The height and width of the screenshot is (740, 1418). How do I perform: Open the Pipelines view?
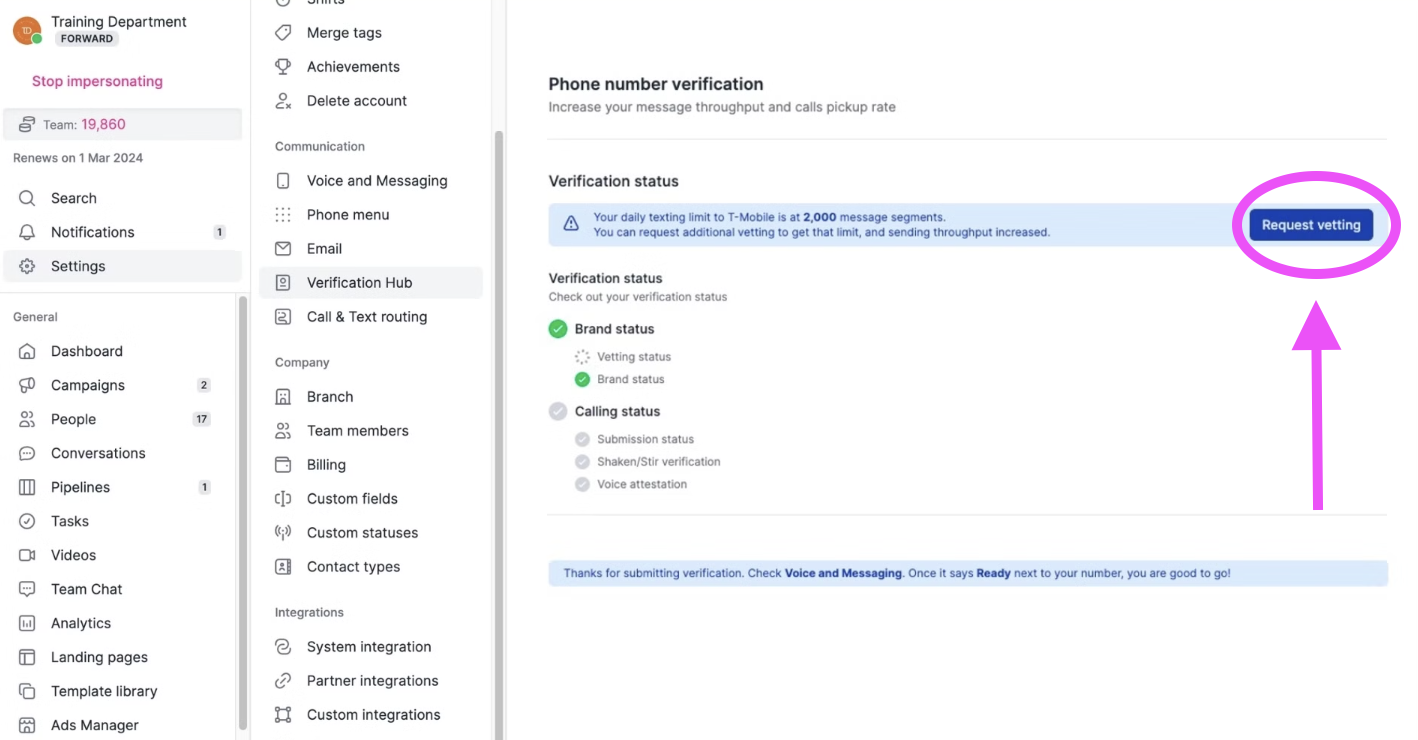(x=79, y=487)
